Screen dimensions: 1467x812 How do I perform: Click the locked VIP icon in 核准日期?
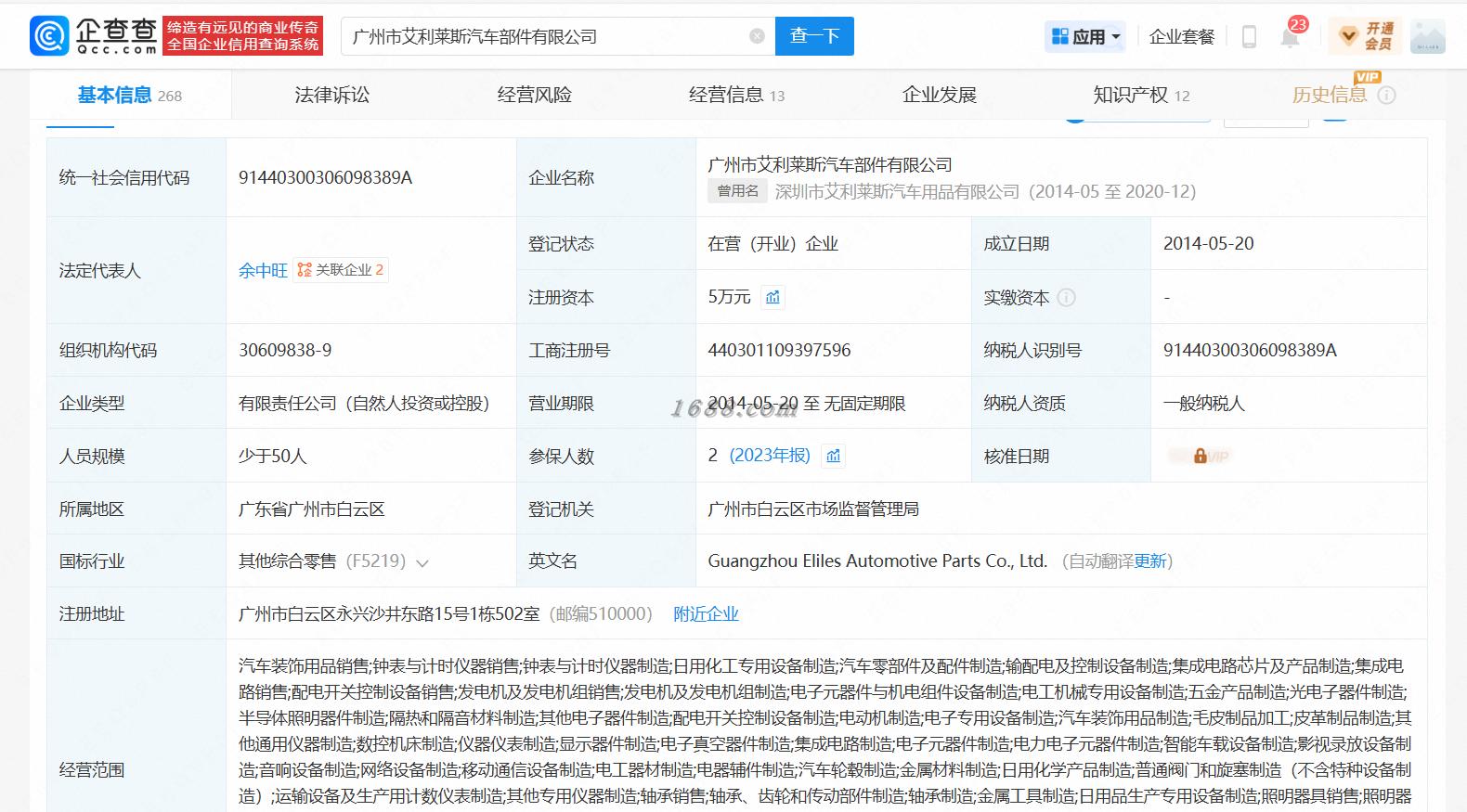(1200, 456)
